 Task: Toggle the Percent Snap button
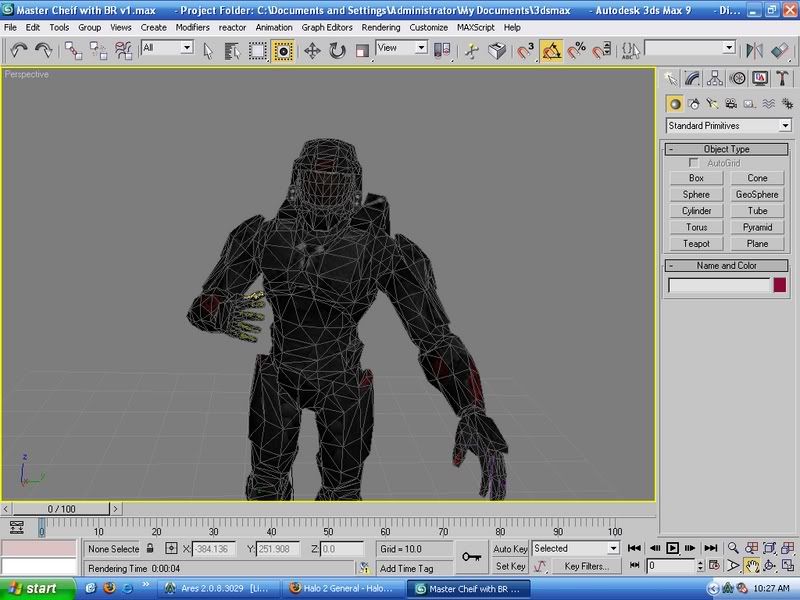click(577, 51)
